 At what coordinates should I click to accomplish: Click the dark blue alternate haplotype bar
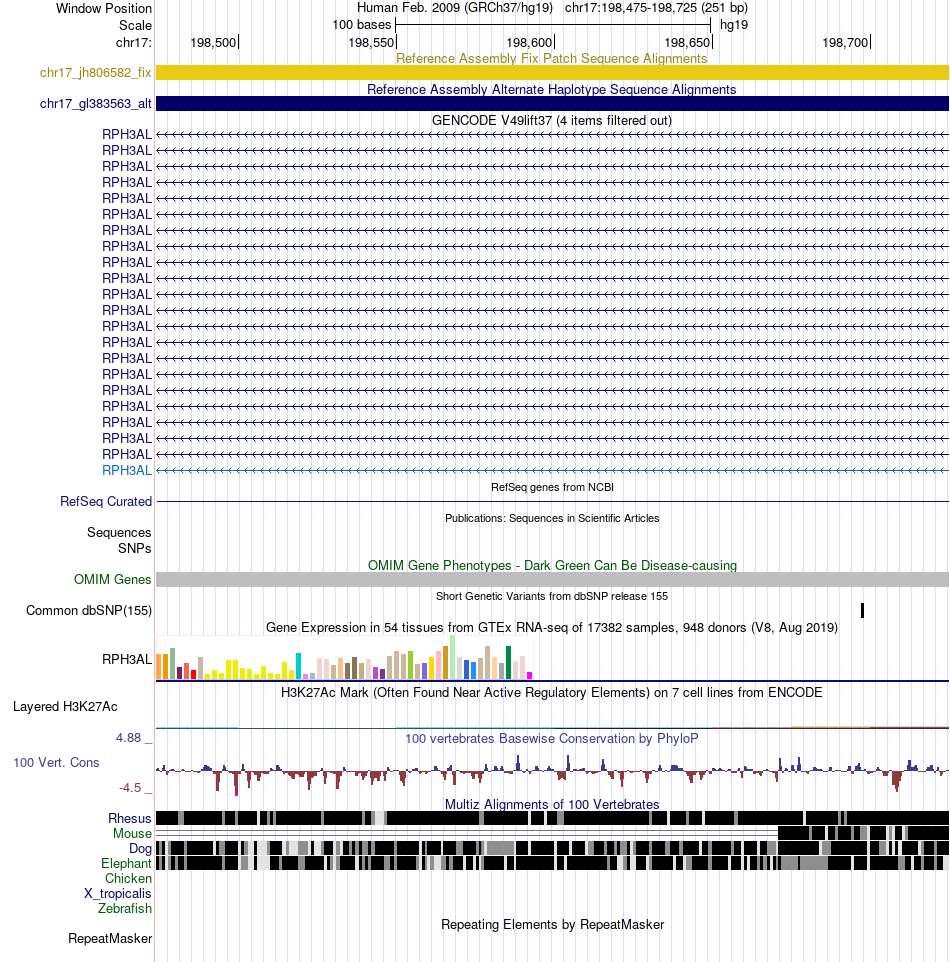point(552,104)
